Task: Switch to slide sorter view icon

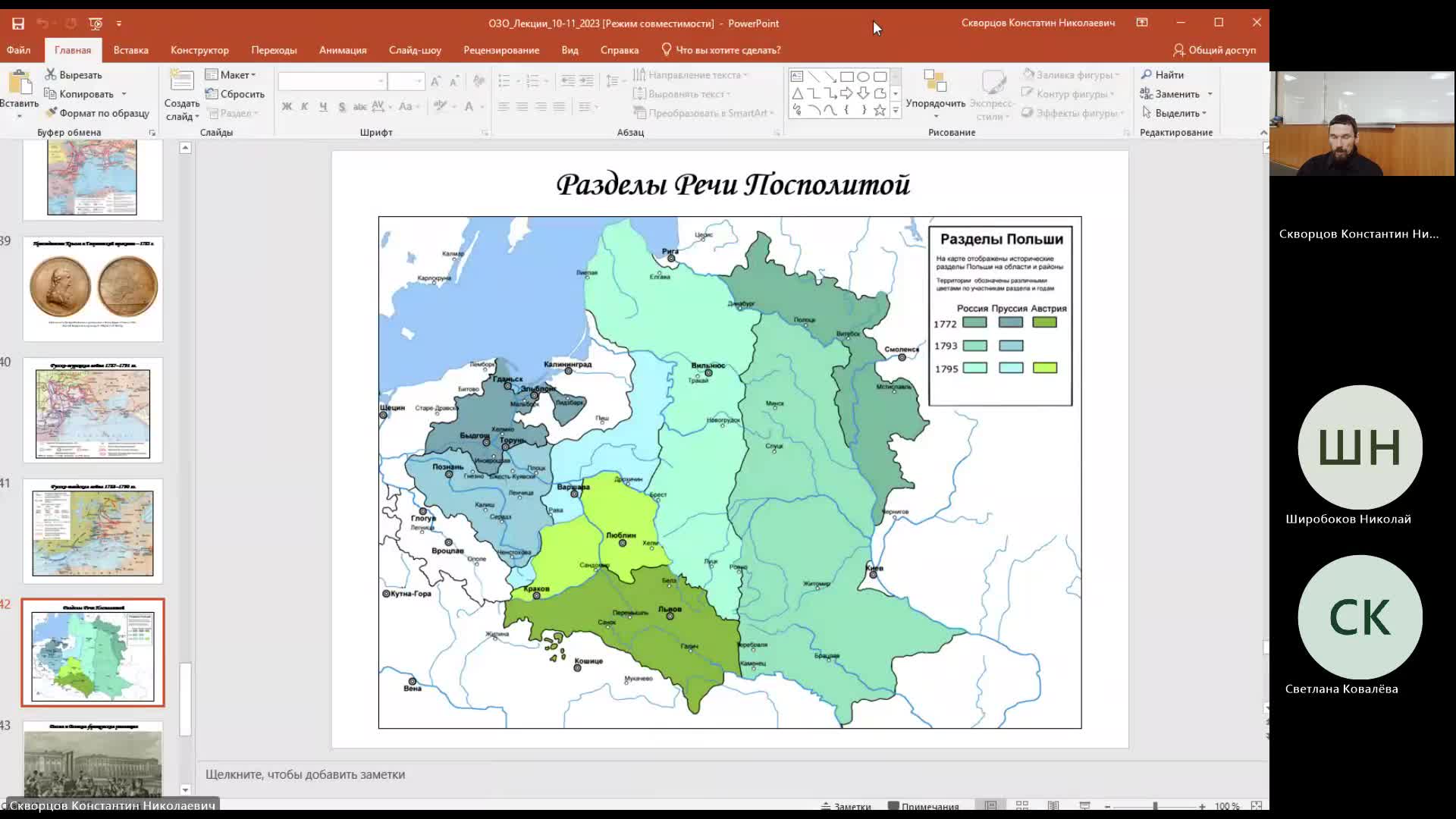Action: point(1022,805)
